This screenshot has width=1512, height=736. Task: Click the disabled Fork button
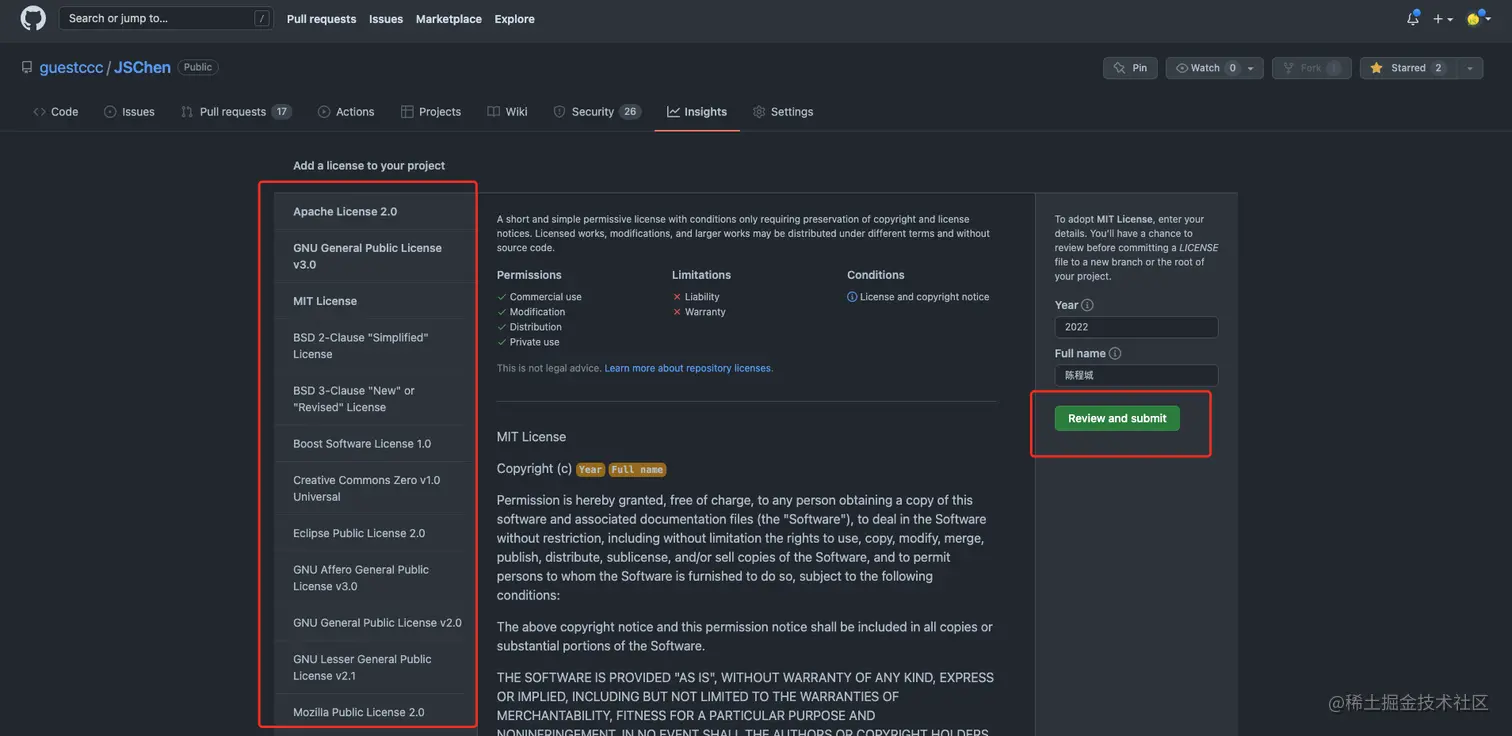(x=1311, y=68)
